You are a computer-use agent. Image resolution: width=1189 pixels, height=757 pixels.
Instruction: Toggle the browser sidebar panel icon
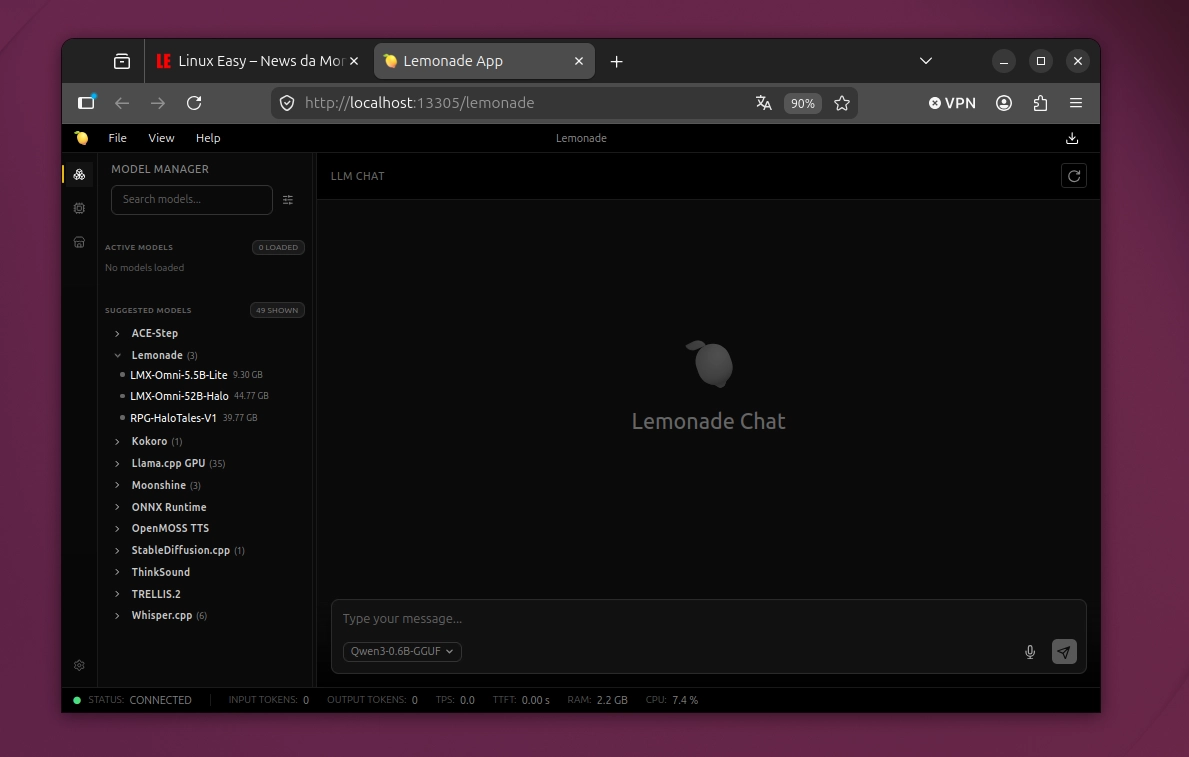[x=86, y=102]
